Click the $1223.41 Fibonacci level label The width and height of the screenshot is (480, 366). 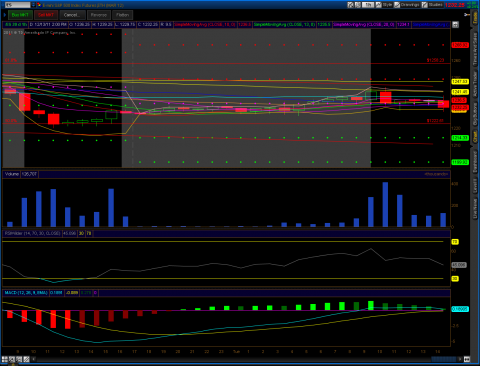pyautogui.click(x=435, y=121)
